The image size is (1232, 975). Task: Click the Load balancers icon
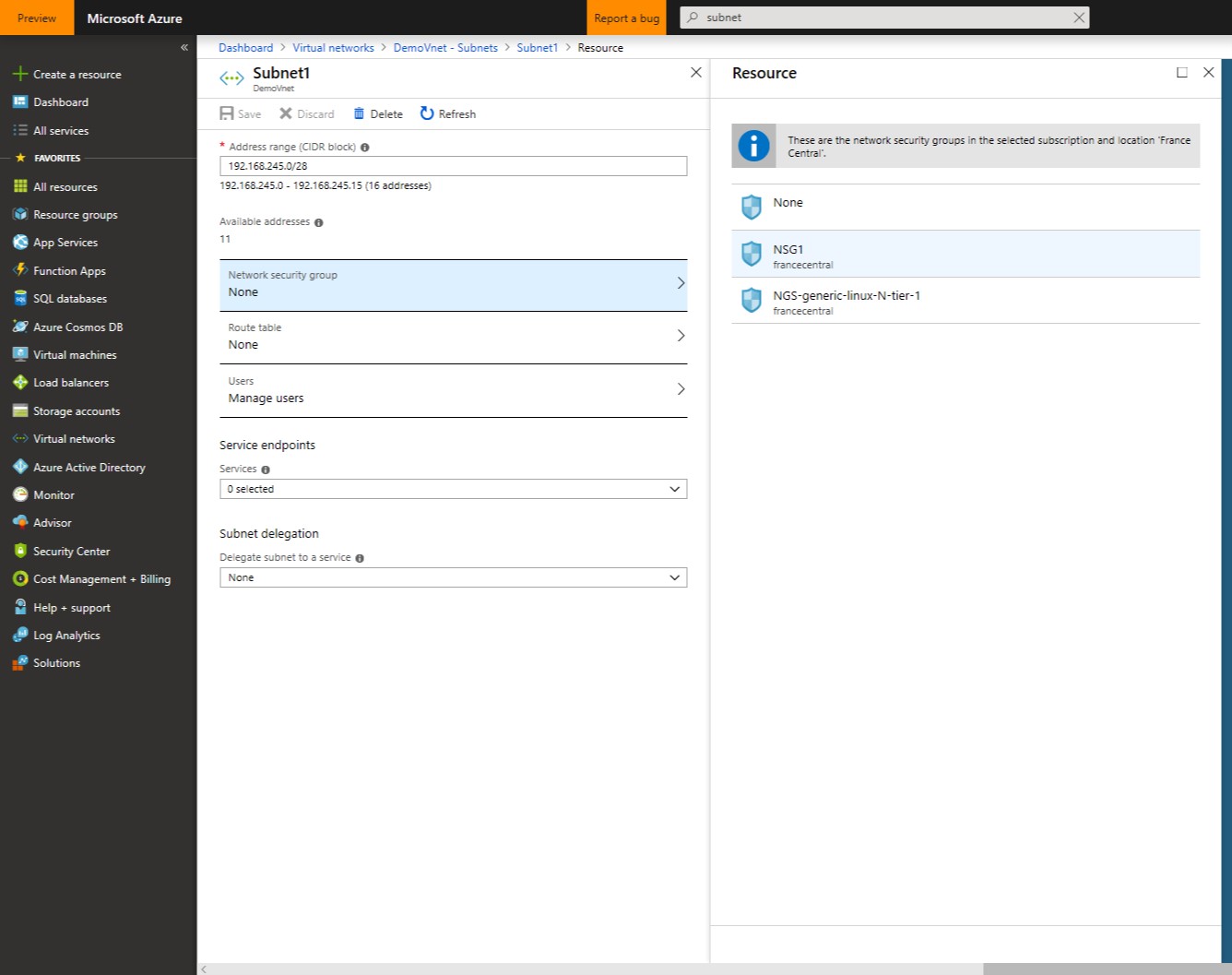20,383
